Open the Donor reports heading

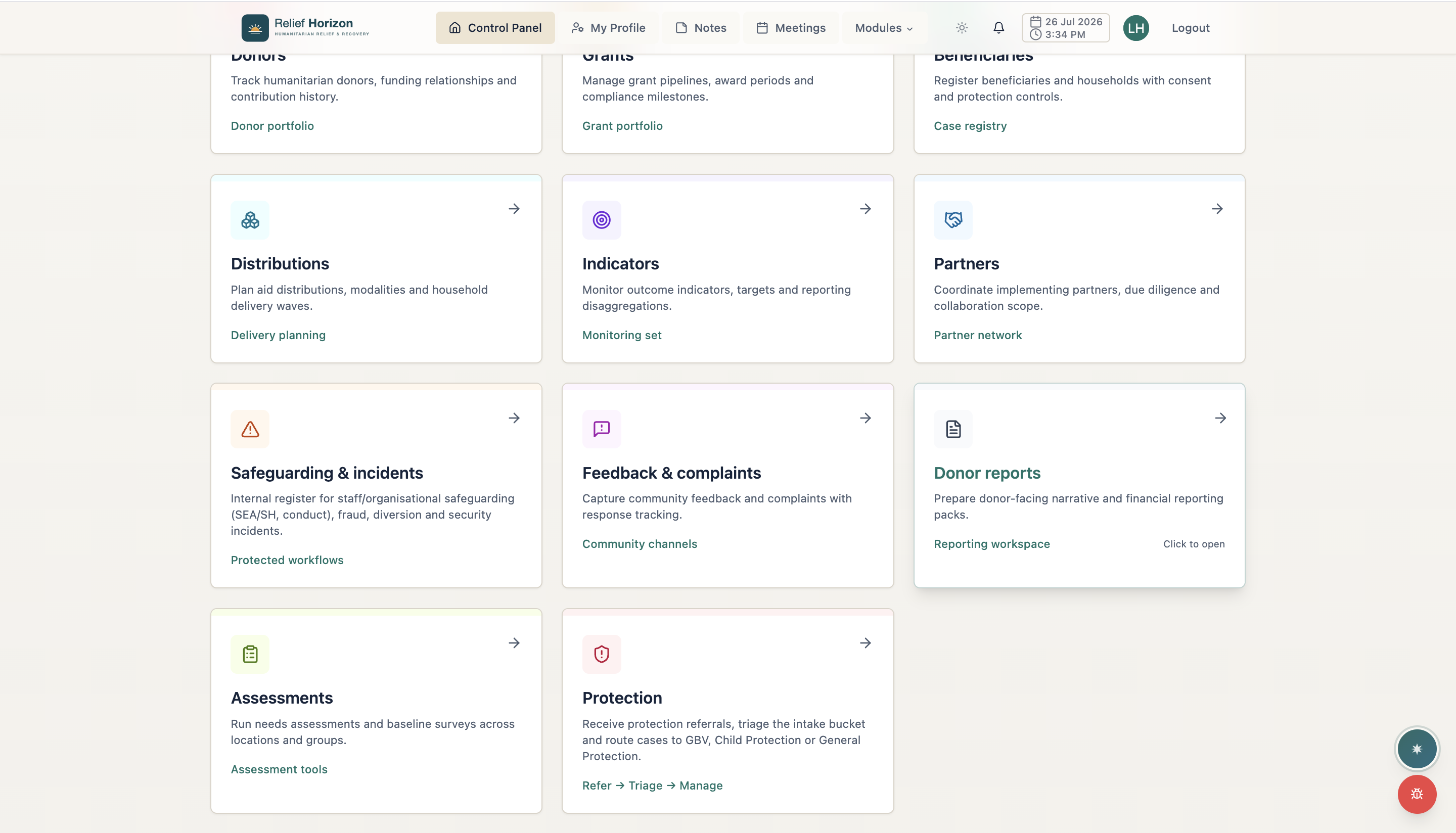click(x=987, y=473)
